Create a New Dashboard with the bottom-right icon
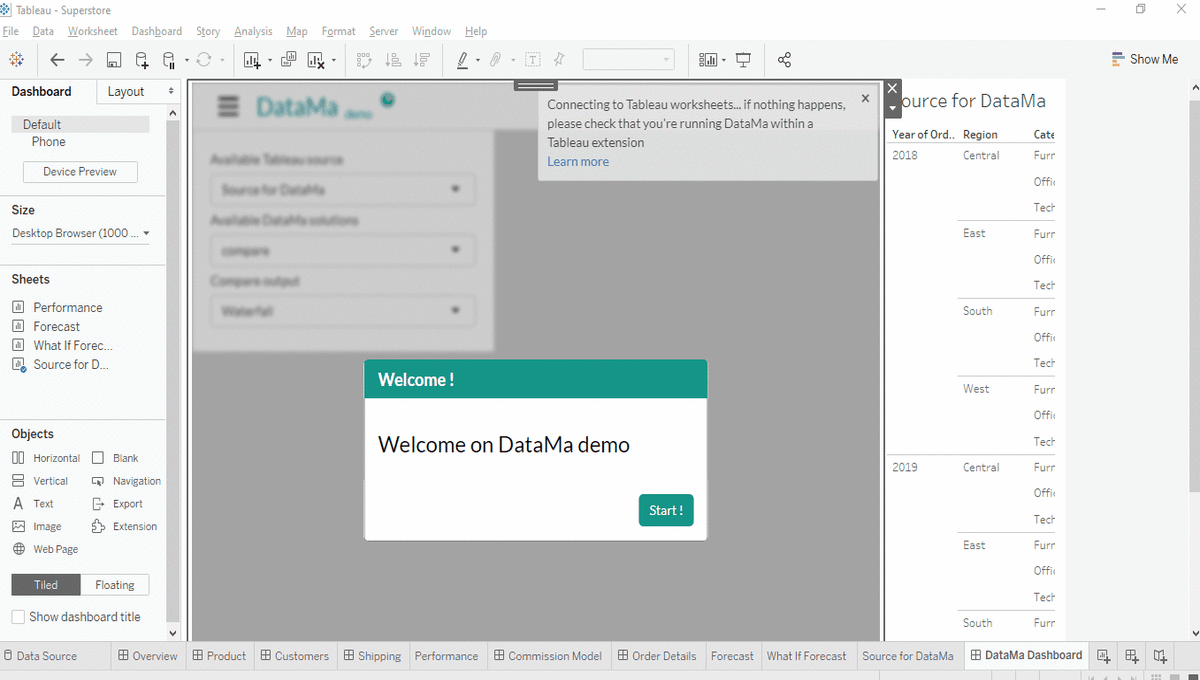This screenshot has height=680, width=1200. 1131,655
